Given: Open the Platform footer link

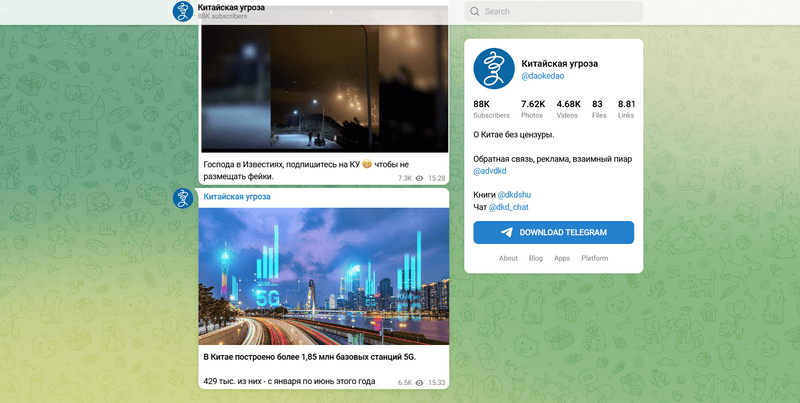Looking at the screenshot, I should click(594, 258).
